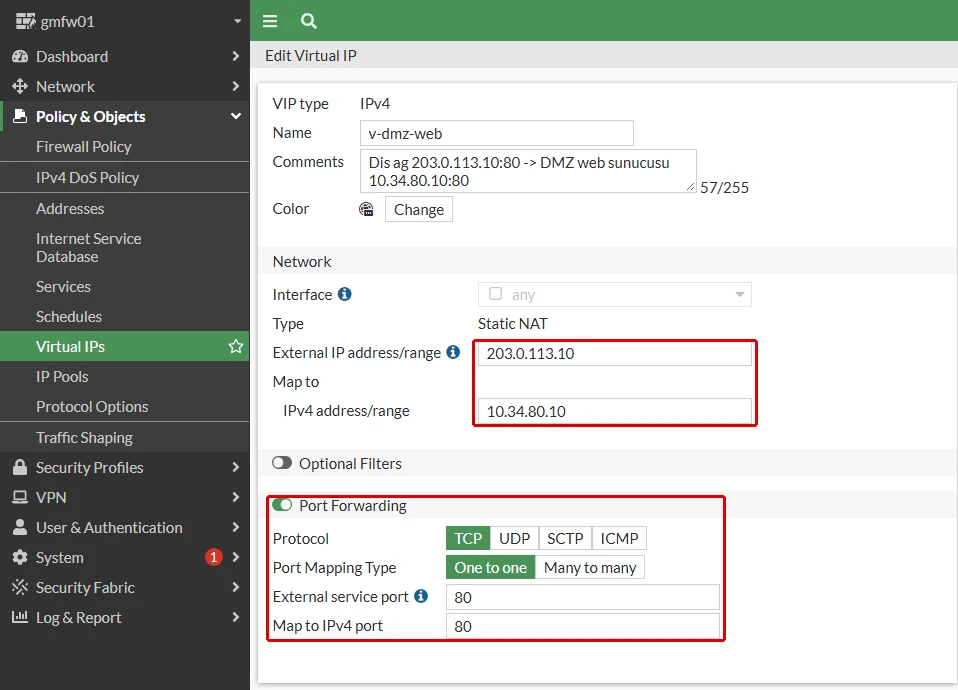958x690 pixels.
Task: Open the gmfw01 device dropdown arrow
Action: click(x=238, y=21)
